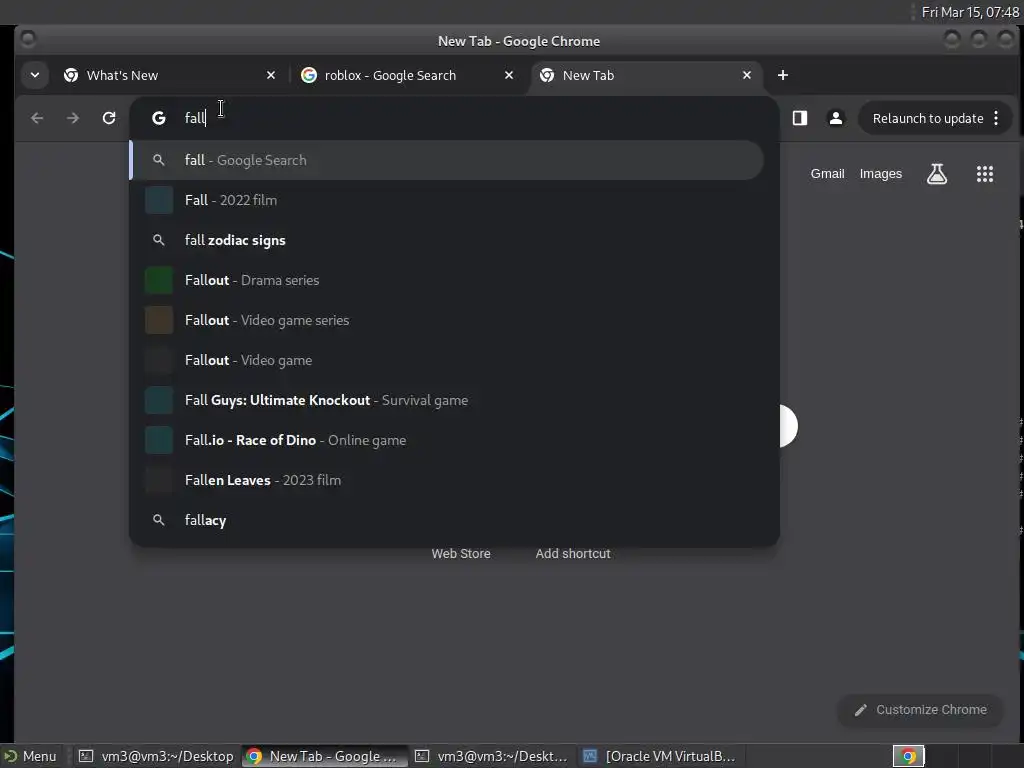Screen dimensions: 1024x768
Task: Open the taskbar Menu button
Action: pyautogui.click(x=31, y=756)
